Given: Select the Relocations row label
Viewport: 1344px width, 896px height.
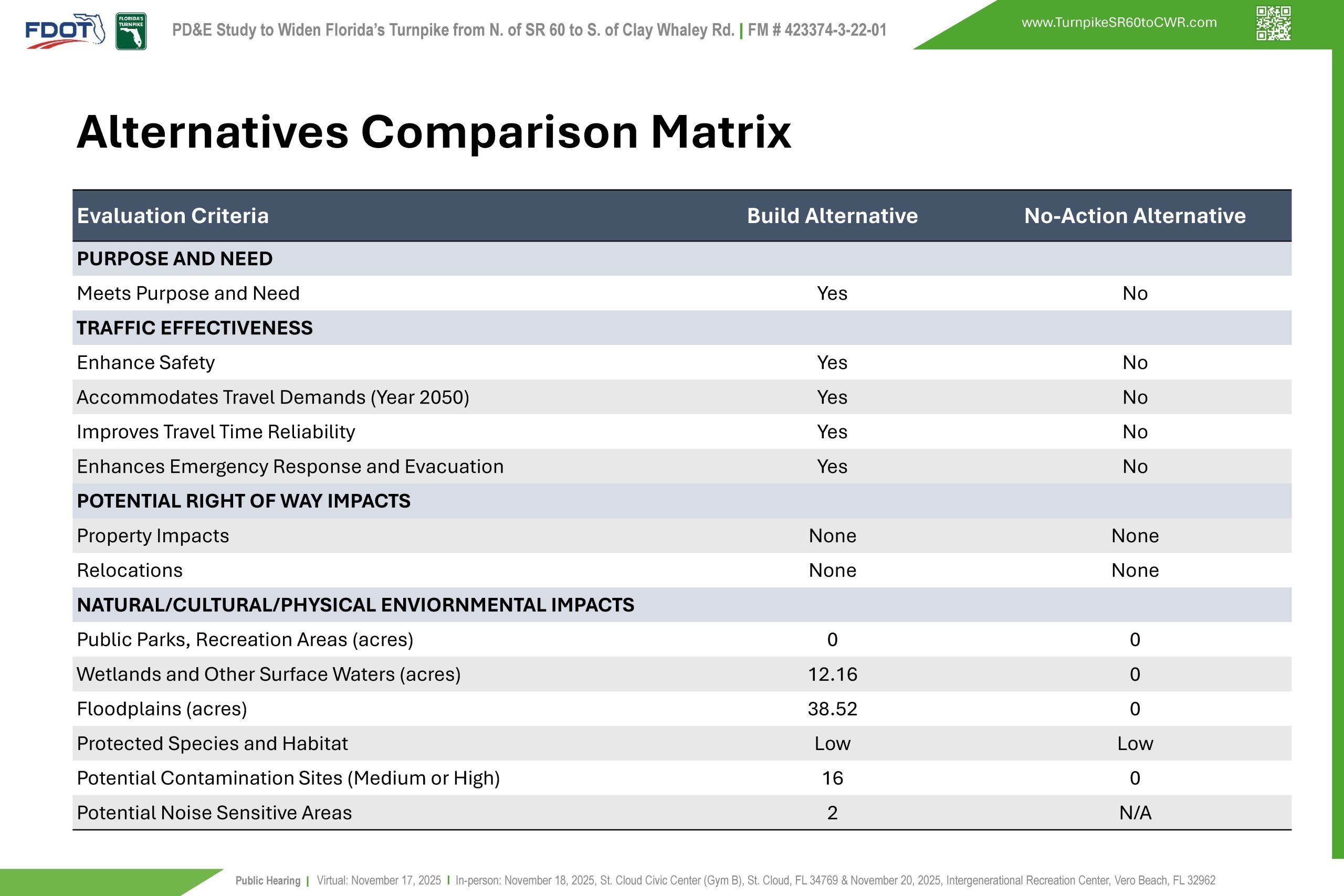Looking at the screenshot, I should click(x=130, y=570).
